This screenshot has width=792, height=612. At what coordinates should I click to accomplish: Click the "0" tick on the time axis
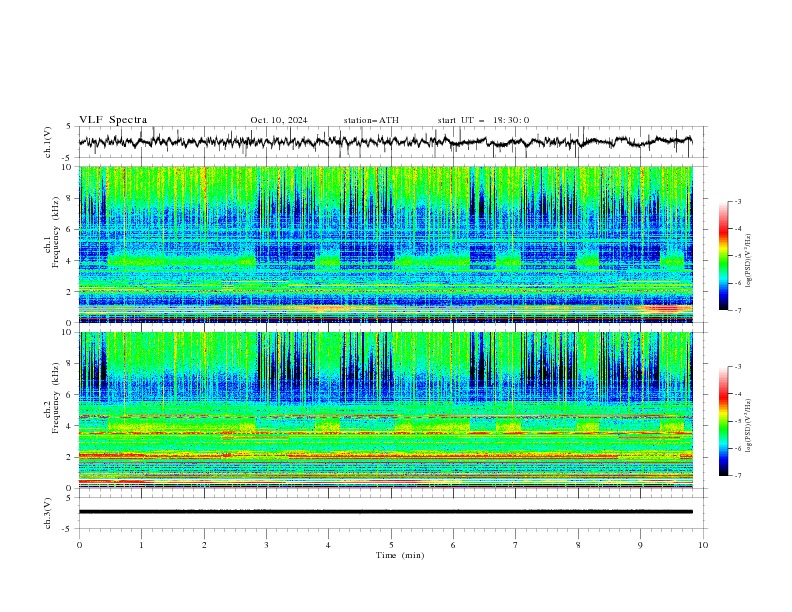(79, 545)
